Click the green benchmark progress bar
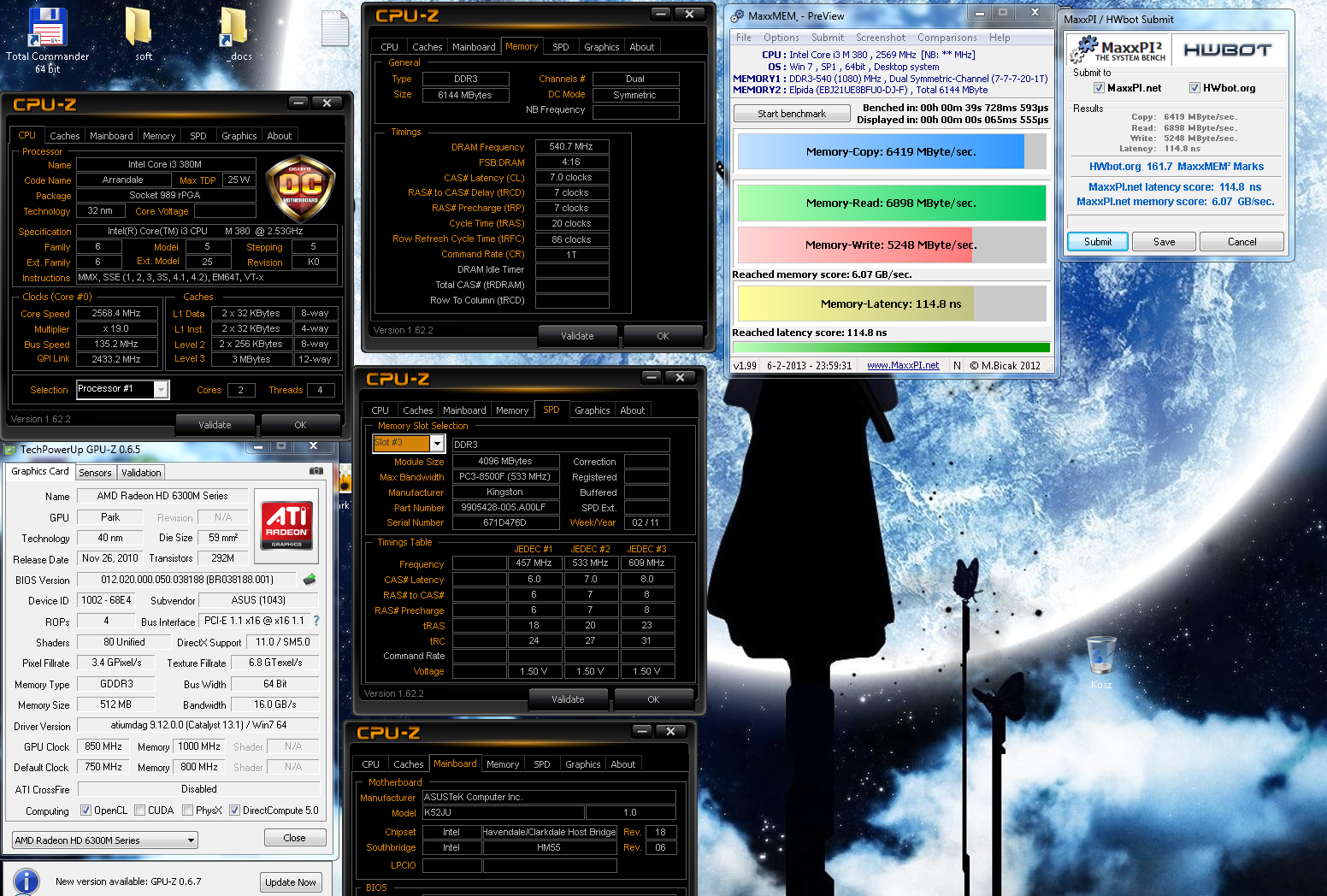The width and height of the screenshot is (1327, 896). [892, 347]
